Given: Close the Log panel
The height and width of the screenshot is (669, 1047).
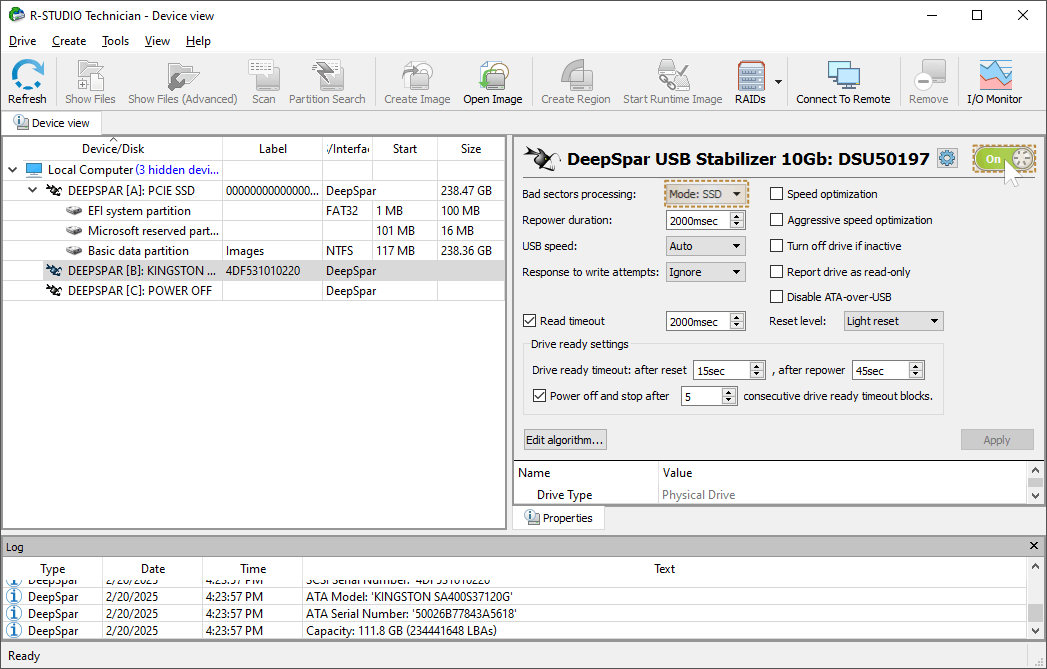Looking at the screenshot, I should pos(1034,546).
